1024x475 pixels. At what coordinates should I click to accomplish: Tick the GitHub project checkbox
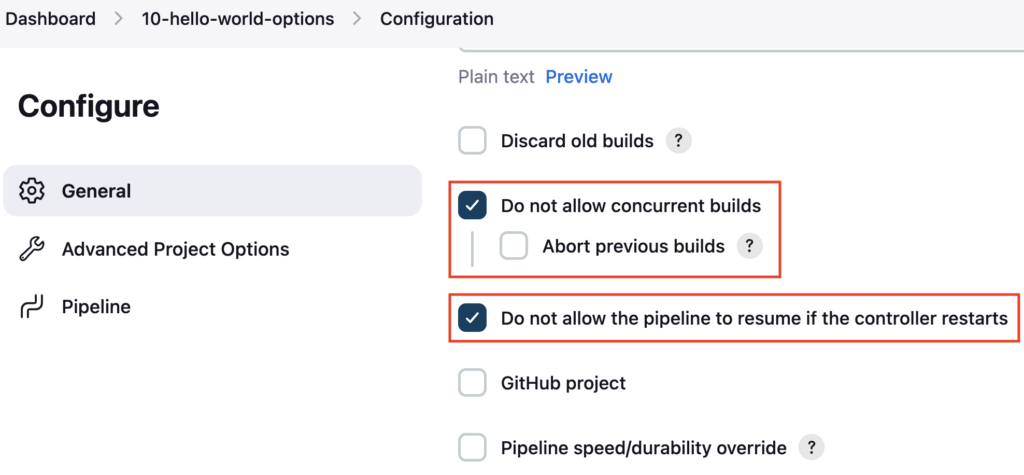point(472,382)
